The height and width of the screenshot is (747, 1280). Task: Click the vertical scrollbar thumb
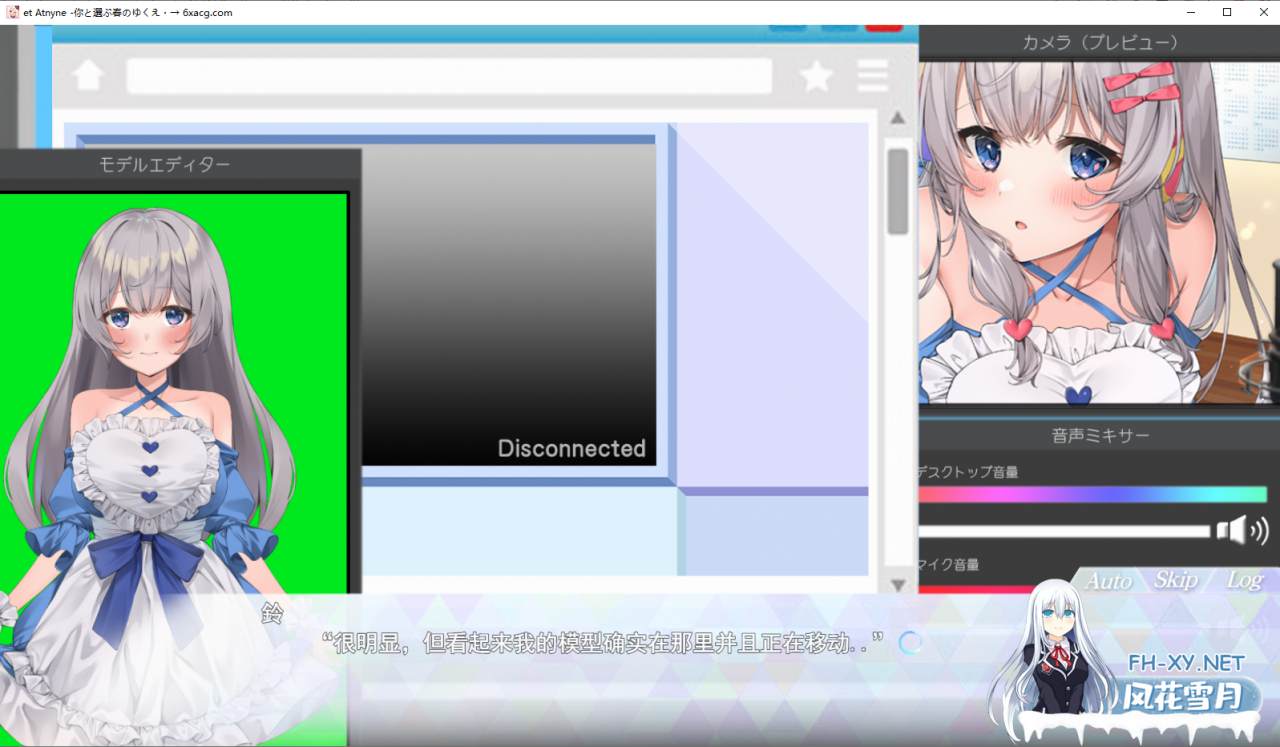pos(897,191)
